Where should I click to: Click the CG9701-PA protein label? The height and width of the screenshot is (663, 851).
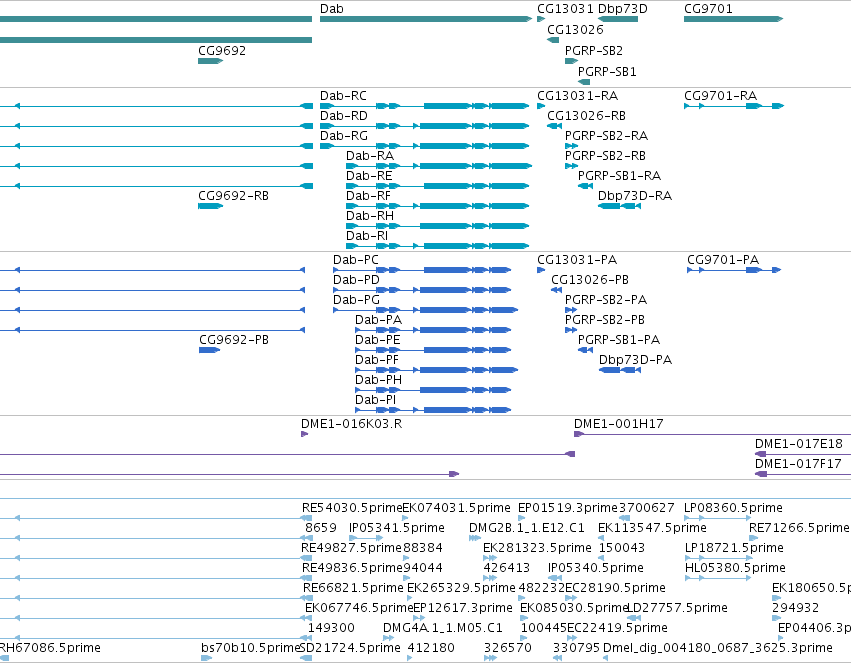click(x=723, y=260)
